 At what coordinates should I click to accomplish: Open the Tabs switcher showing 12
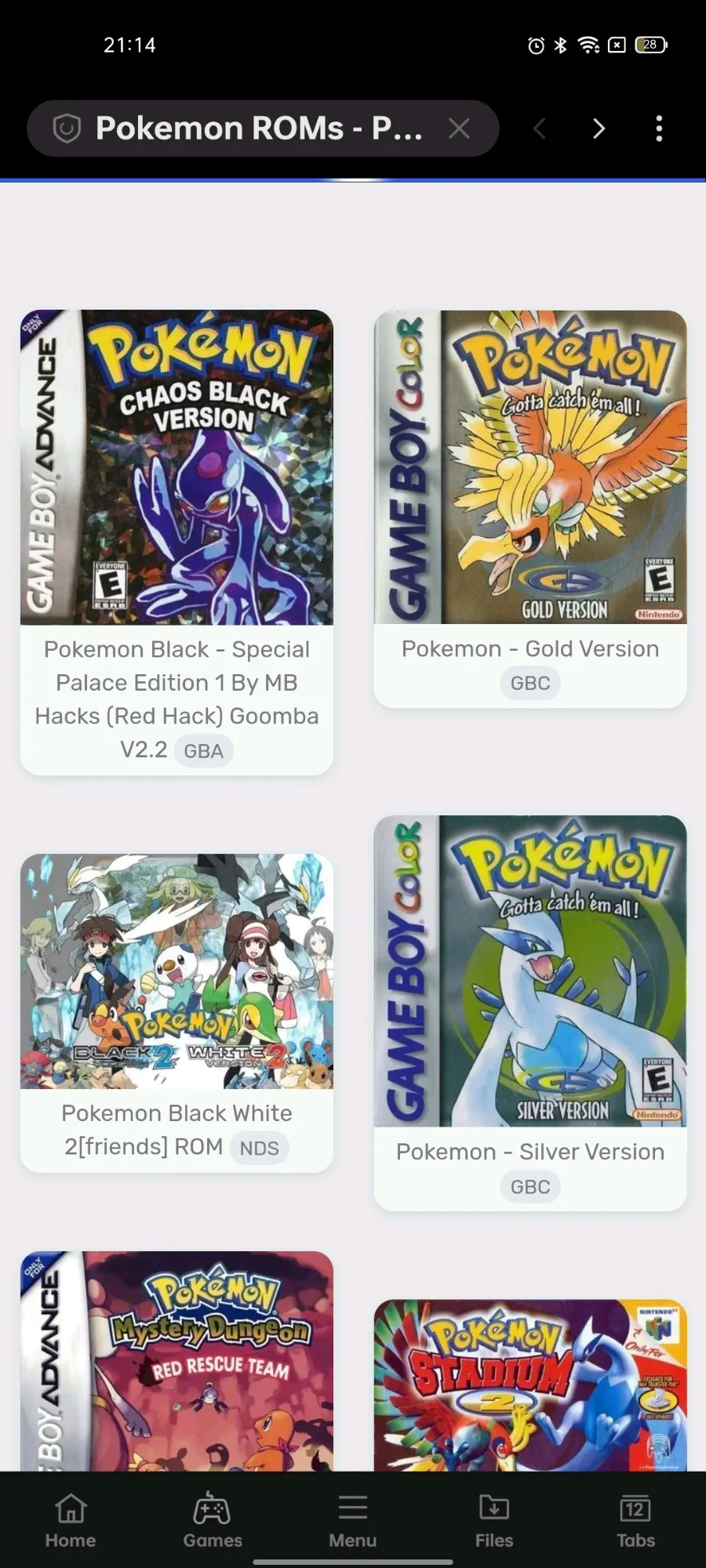[635, 1520]
